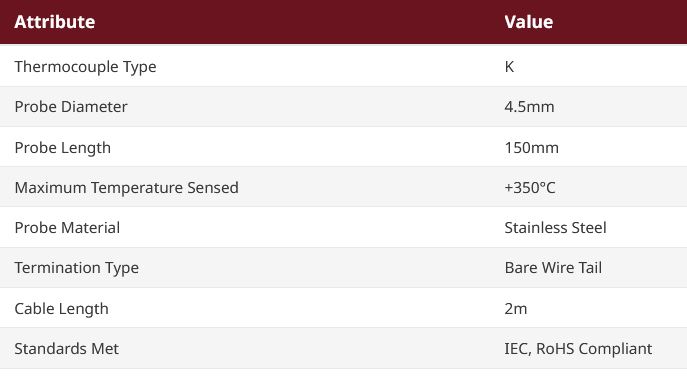Click the dark red table header bar
Image resolution: width=687 pixels, height=380 pixels.
pyautogui.click(x=344, y=22)
